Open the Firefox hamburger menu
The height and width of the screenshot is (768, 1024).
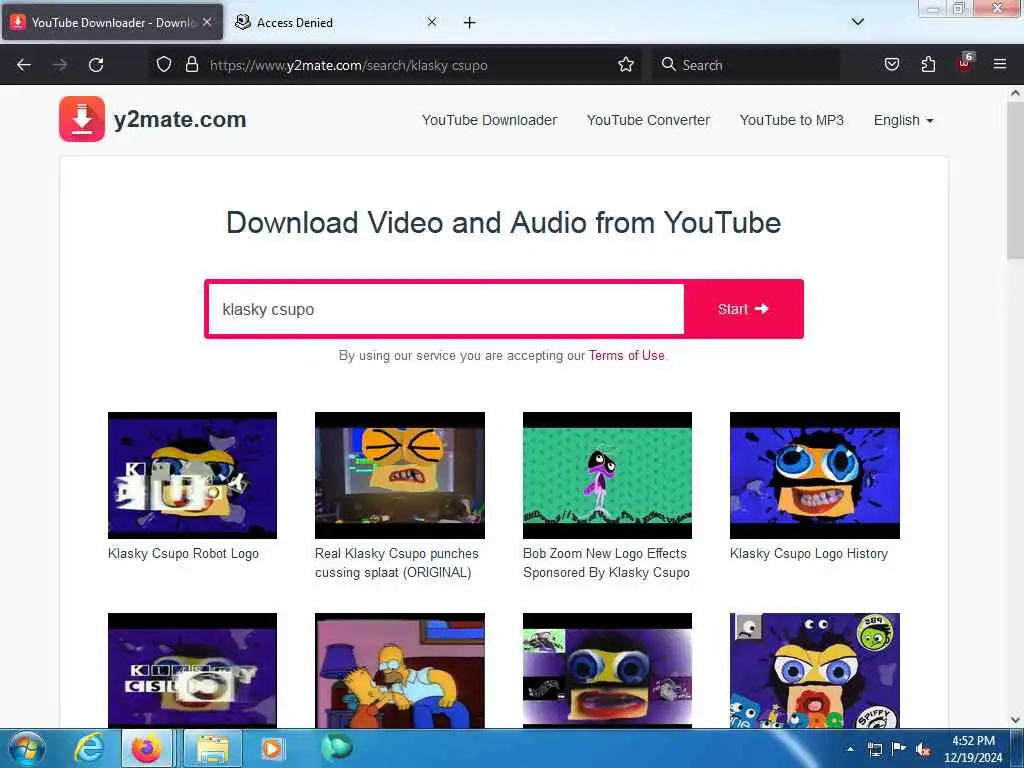pyautogui.click(x=999, y=64)
